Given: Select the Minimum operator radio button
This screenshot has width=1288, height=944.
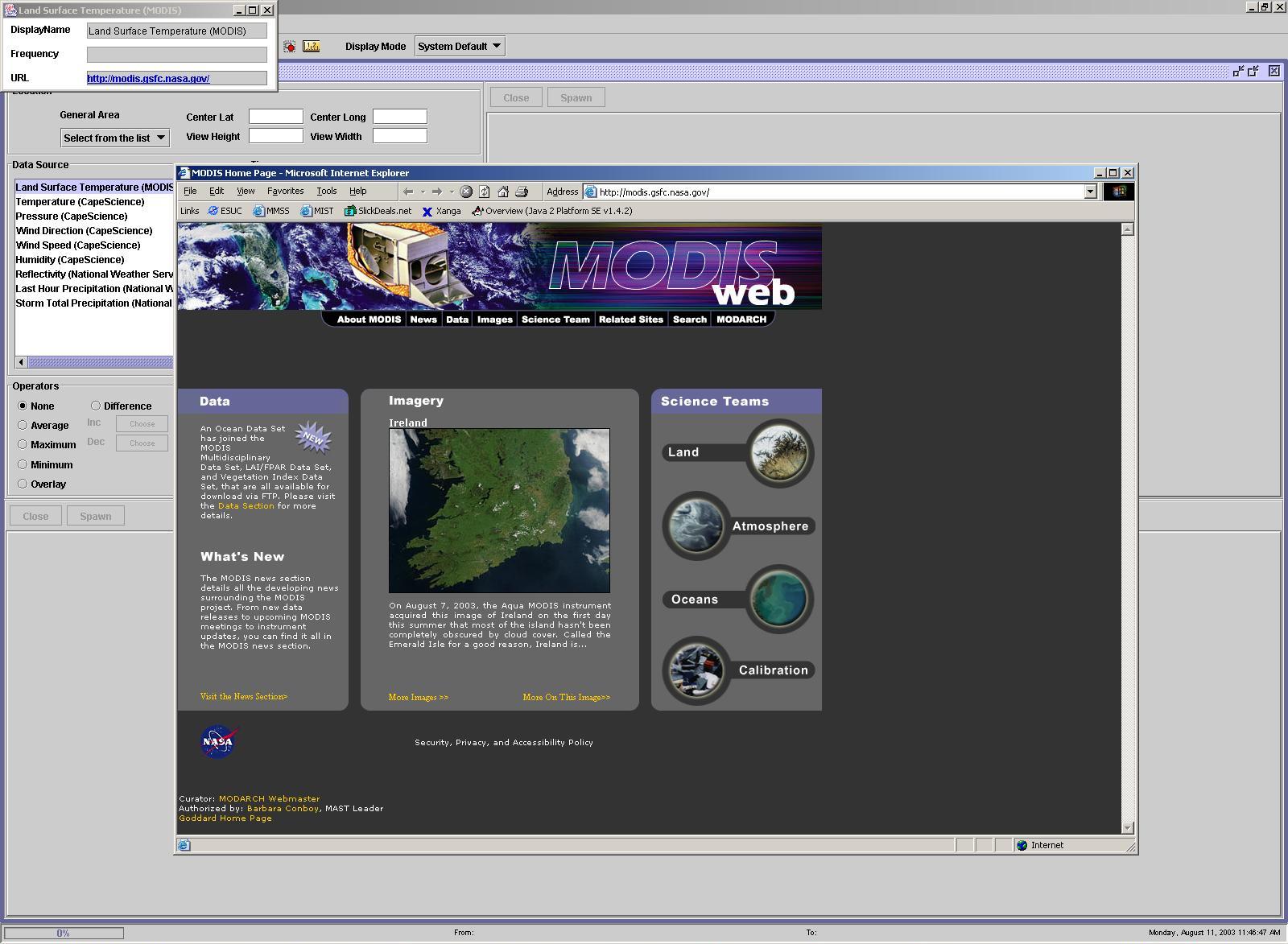Looking at the screenshot, I should pyautogui.click(x=23, y=464).
